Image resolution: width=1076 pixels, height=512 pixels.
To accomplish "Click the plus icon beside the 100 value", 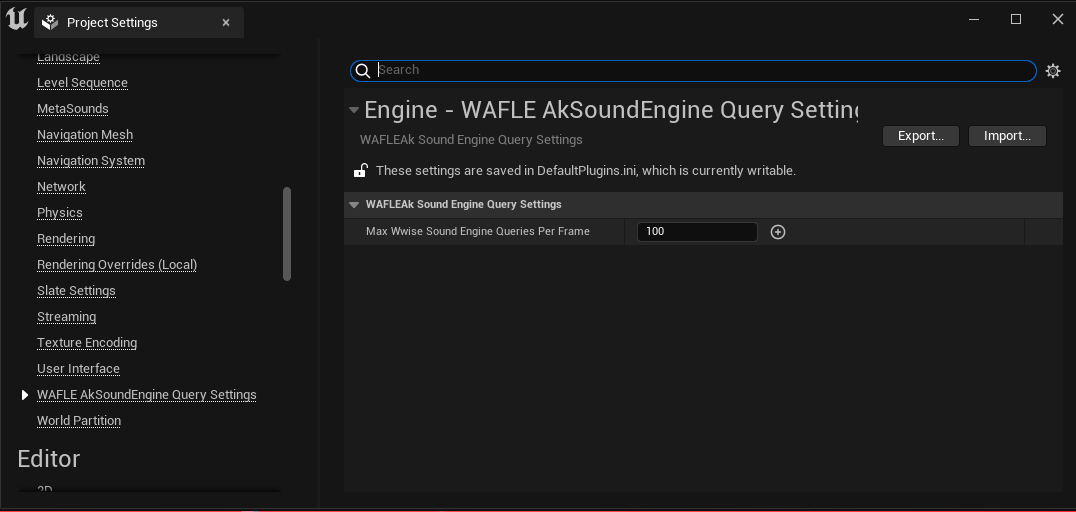I will tap(778, 232).
